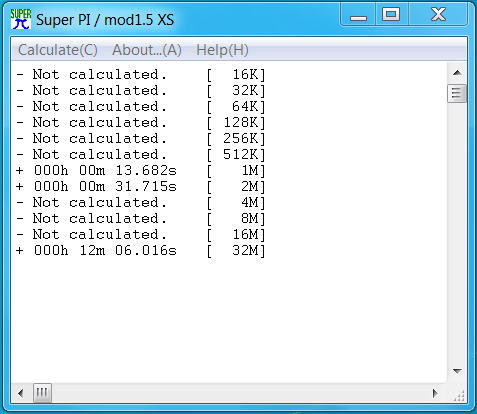Screen dimensions: 477x414
Task: Click the vertical scrollbar thumb
Action: 457,93
